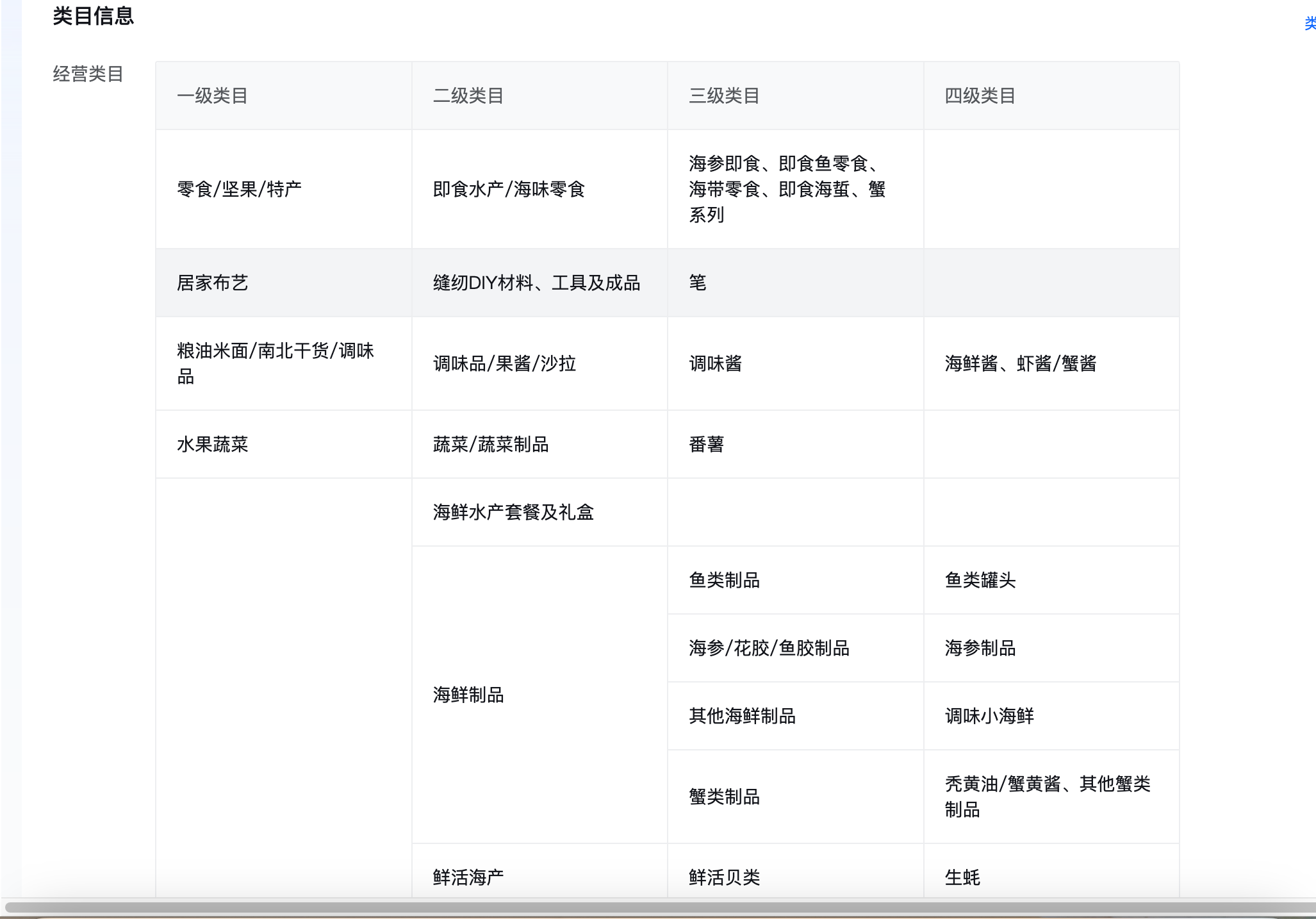Click the 海鲜水产套餐及礼盒 cell
Screen dimensions: 1316x919
(x=513, y=512)
